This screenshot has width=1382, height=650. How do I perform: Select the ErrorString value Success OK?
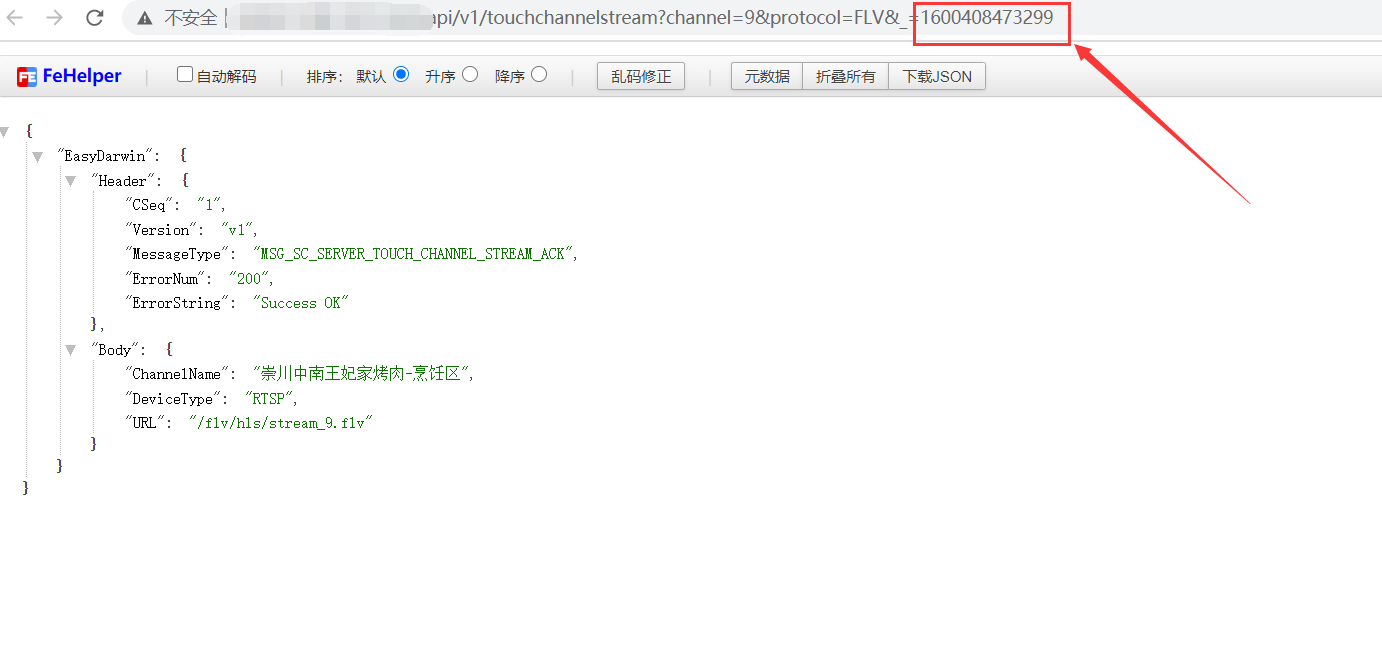[x=300, y=303]
